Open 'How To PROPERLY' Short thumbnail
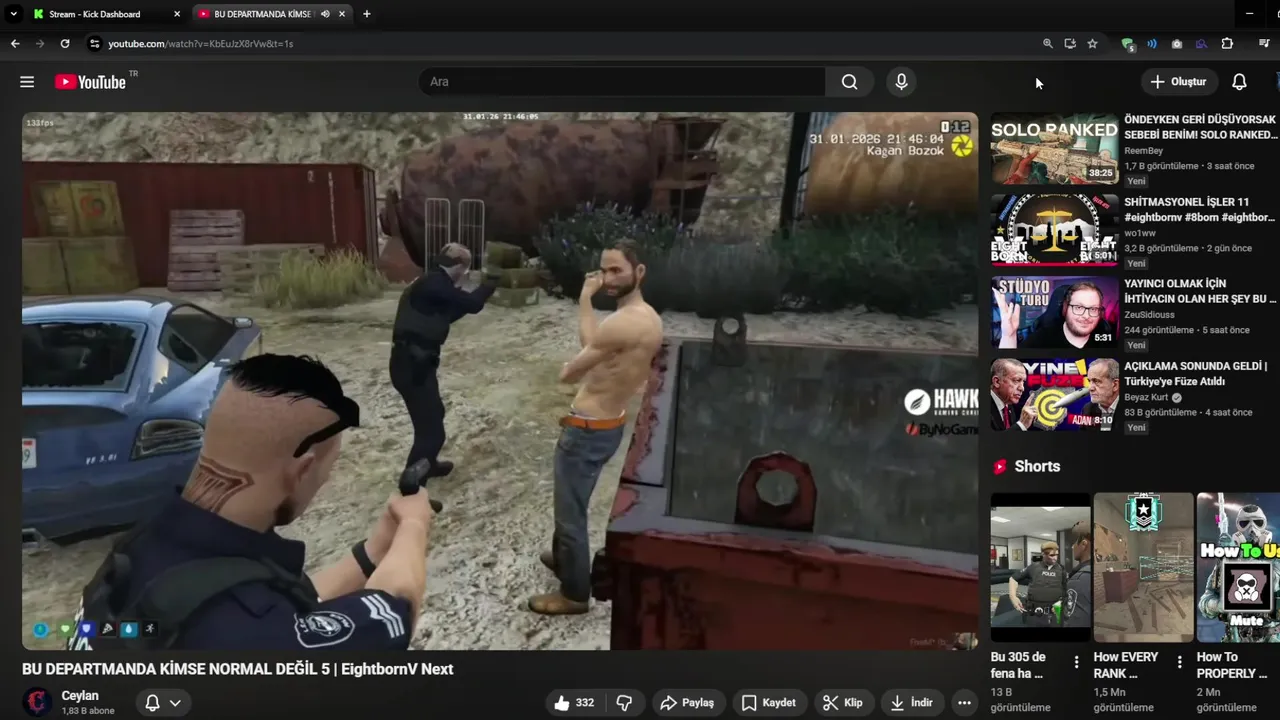The width and height of the screenshot is (1280, 720). click(1238, 567)
